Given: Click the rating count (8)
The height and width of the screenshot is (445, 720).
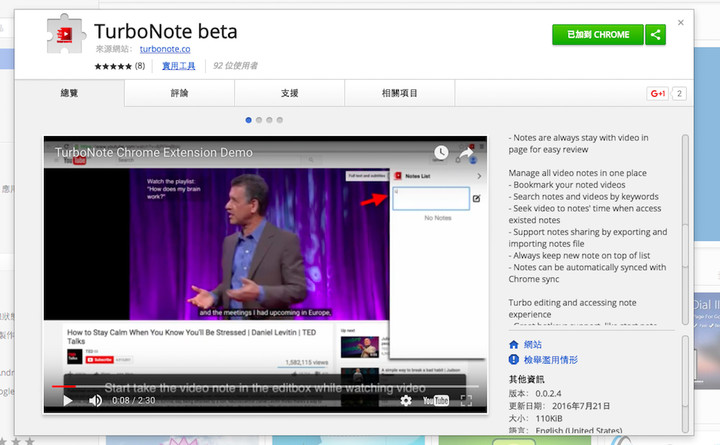Looking at the screenshot, I should (140, 66).
